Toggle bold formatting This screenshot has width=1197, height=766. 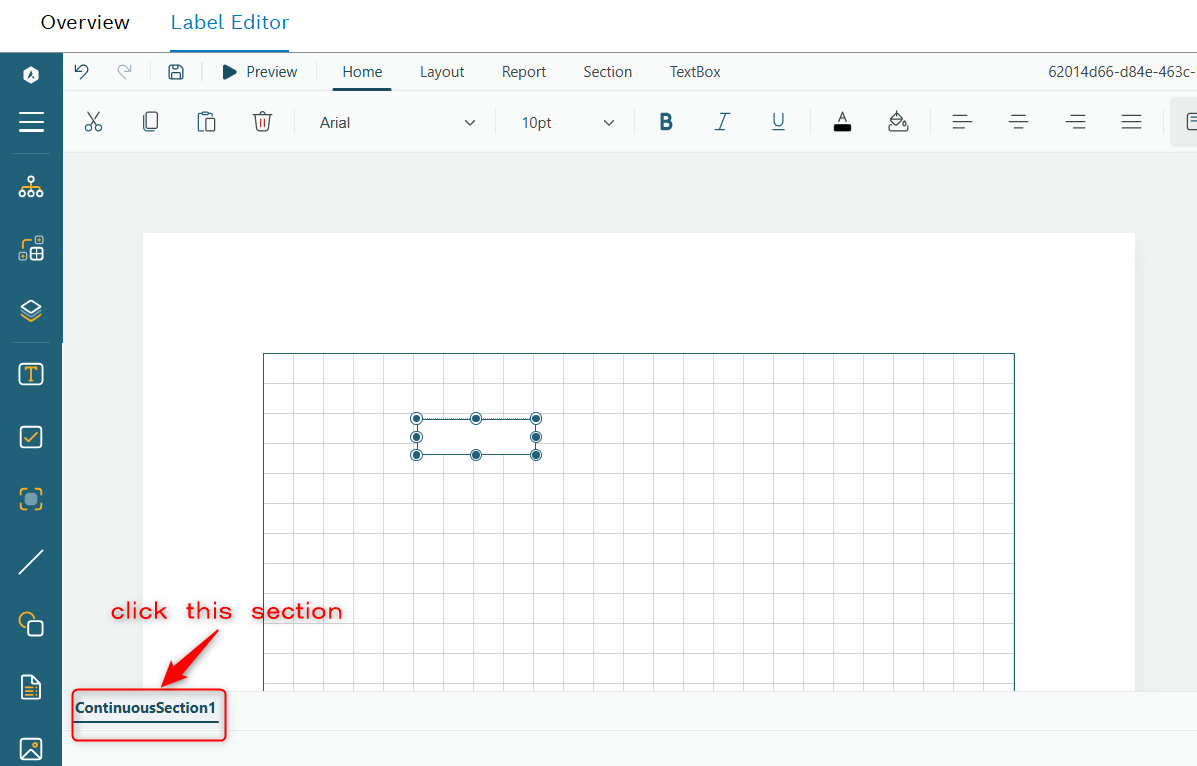tap(666, 122)
